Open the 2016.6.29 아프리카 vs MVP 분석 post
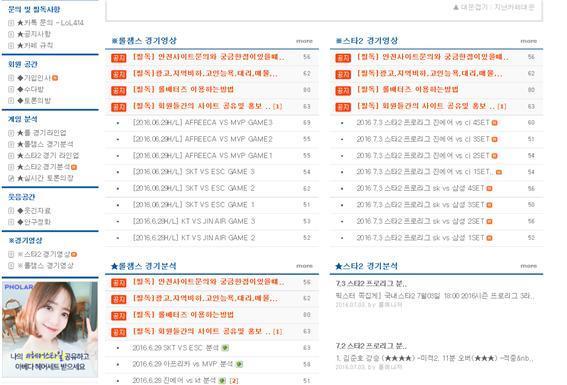Viewport: 567px width, 385px height. click(182, 364)
